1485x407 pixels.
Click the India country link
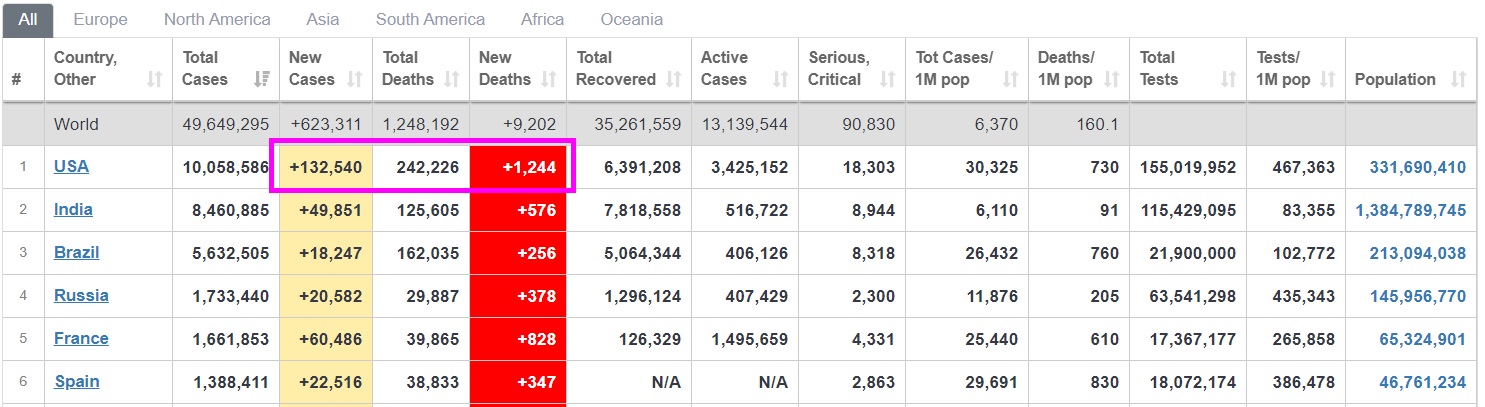73,209
